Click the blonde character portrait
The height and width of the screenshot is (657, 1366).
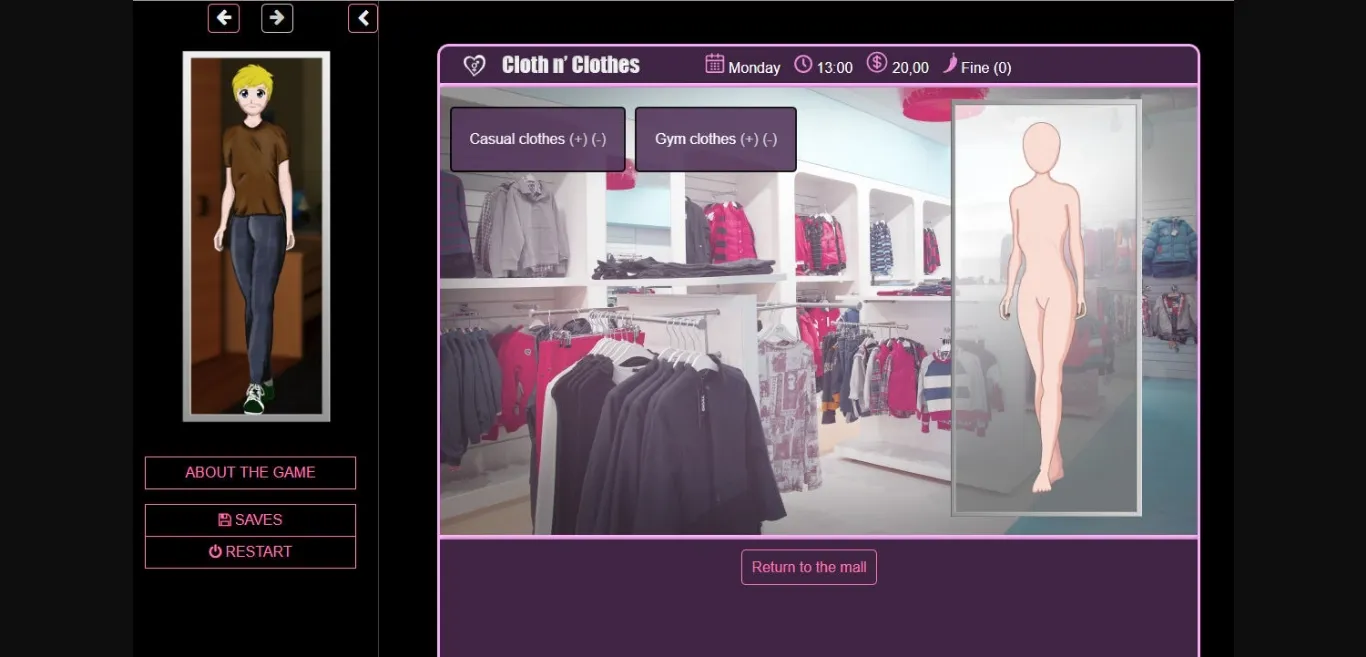tap(256, 236)
